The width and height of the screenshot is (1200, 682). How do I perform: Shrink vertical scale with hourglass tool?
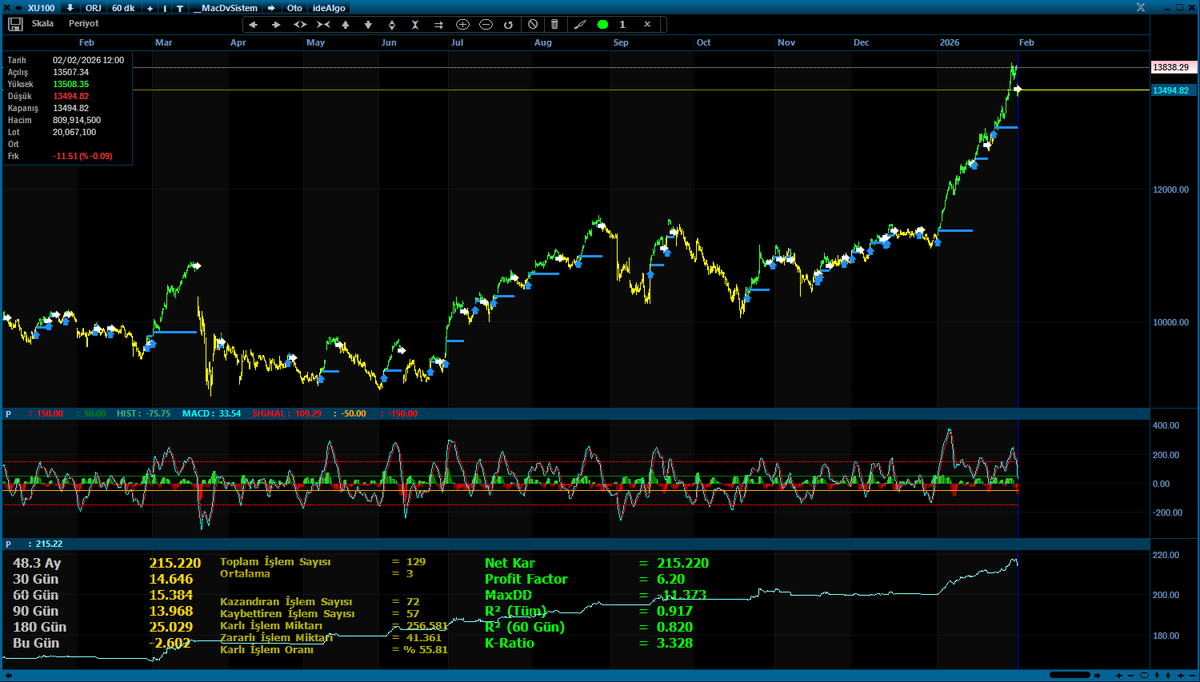pyautogui.click(x=415, y=24)
